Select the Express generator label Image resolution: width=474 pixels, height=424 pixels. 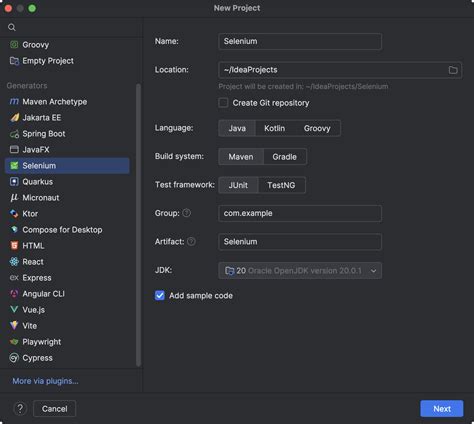tap(37, 278)
